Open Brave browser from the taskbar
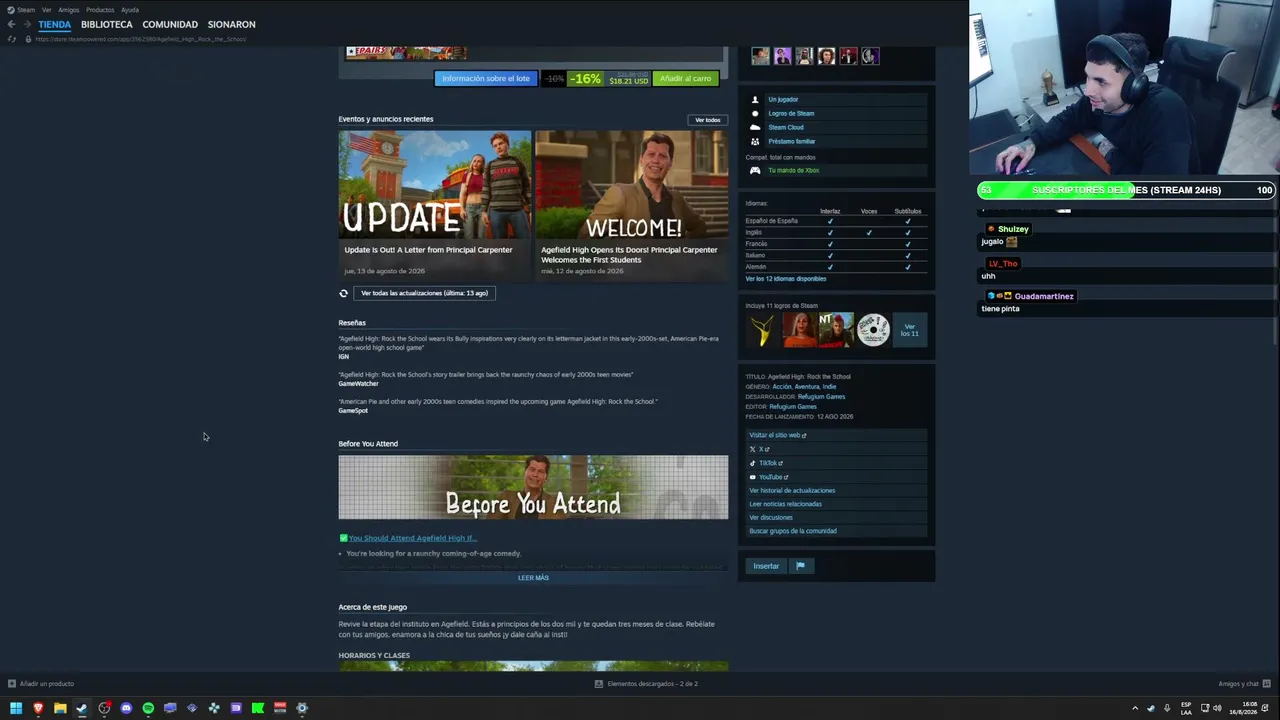The image size is (1280, 720). (x=38, y=708)
